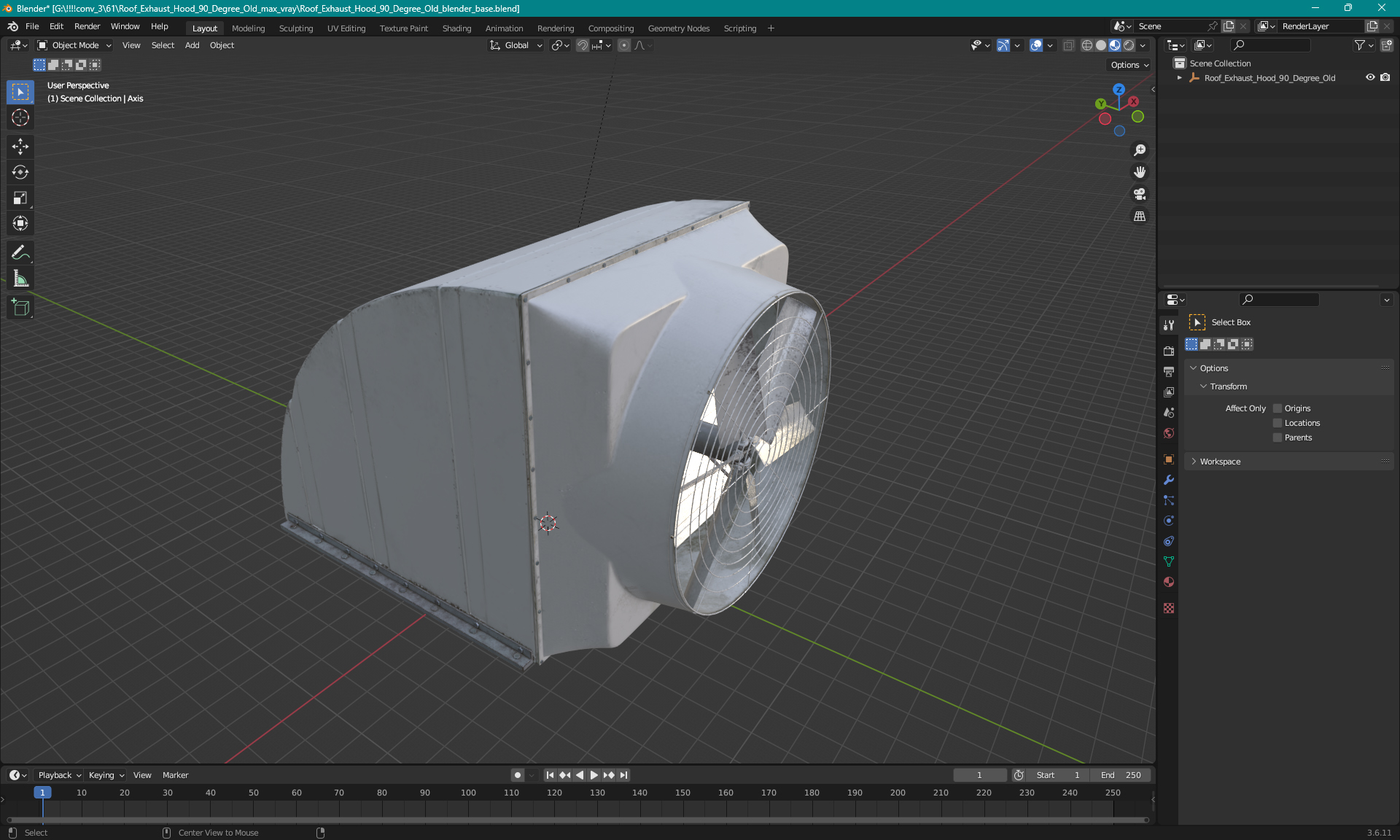Viewport: 1400px width, 840px height.
Task: Open the File menu
Action: 32,26
